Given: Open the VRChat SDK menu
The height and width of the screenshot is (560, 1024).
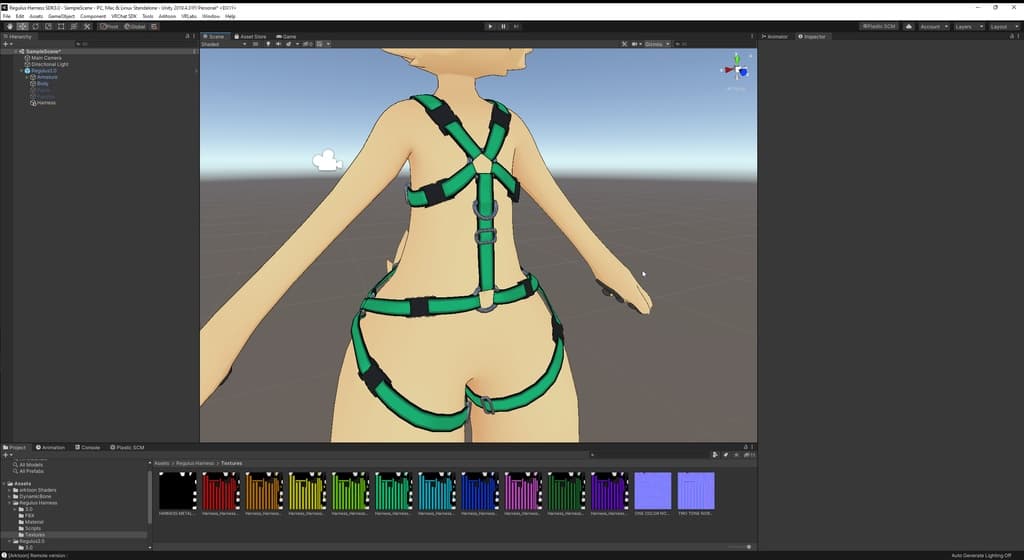Looking at the screenshot, I should pyautogui.click(x=124, y=16).
